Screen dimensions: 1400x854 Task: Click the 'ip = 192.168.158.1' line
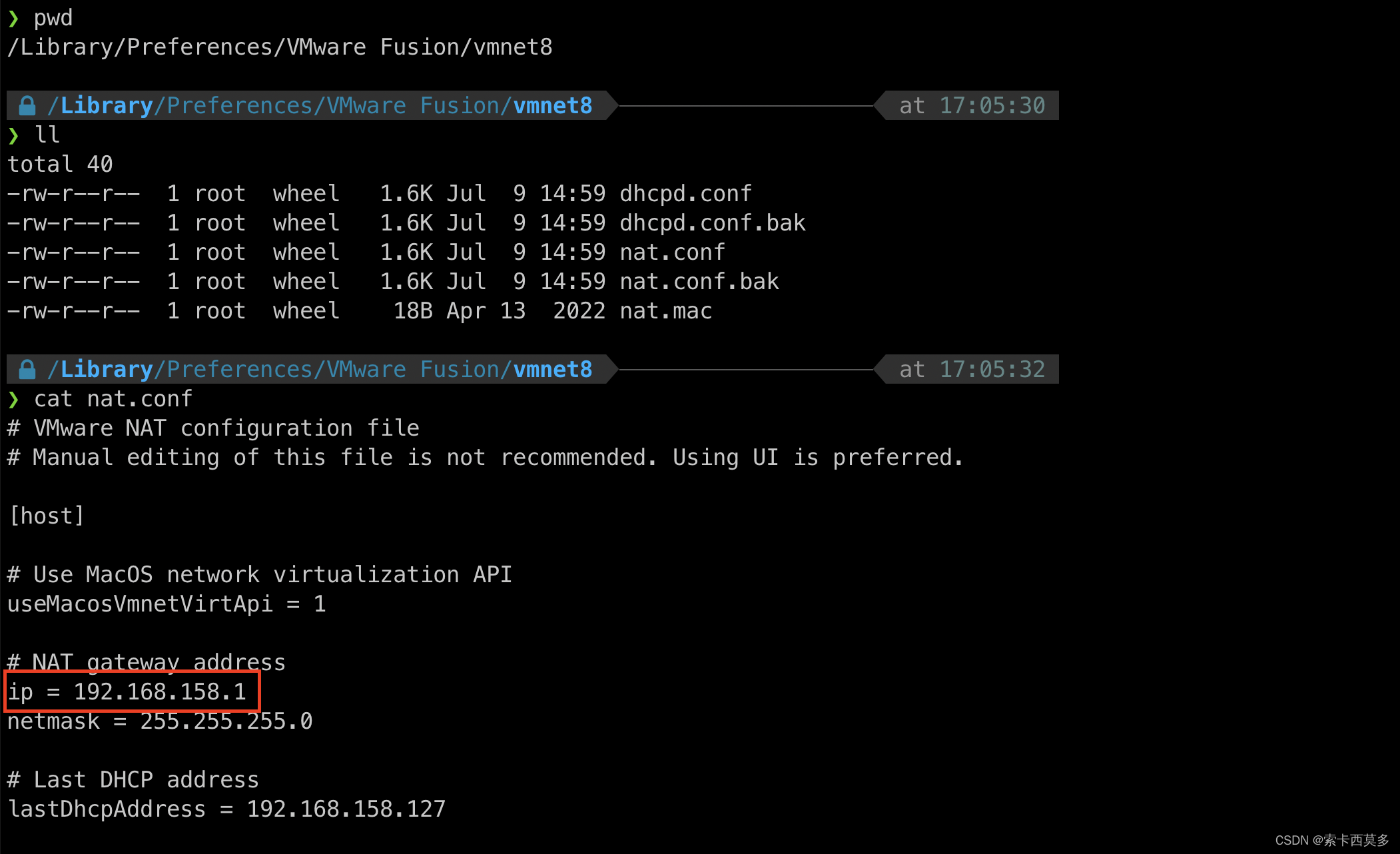click(127, 691)
